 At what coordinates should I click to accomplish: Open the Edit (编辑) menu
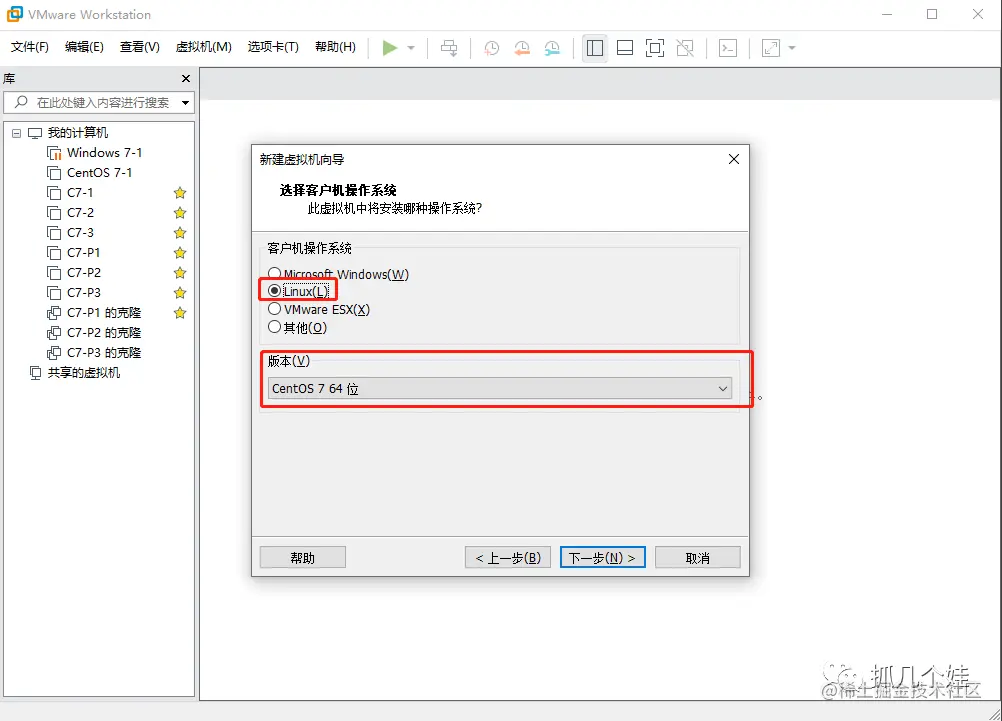[x=84, y=47]
